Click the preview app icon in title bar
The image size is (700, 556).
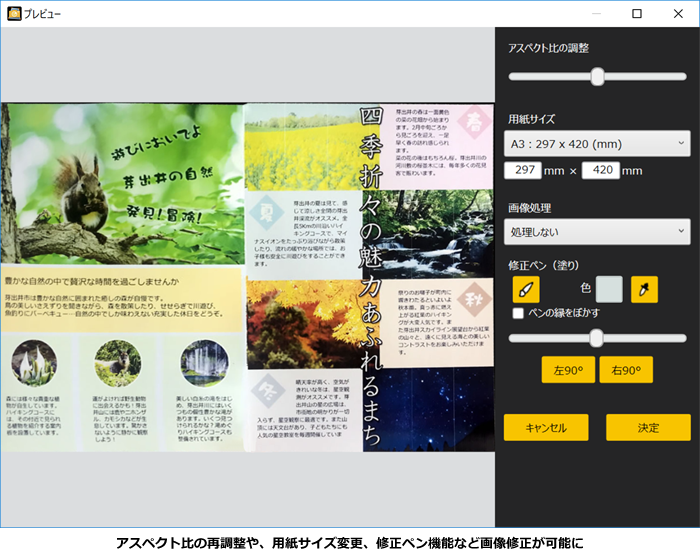tap(12, 14)
